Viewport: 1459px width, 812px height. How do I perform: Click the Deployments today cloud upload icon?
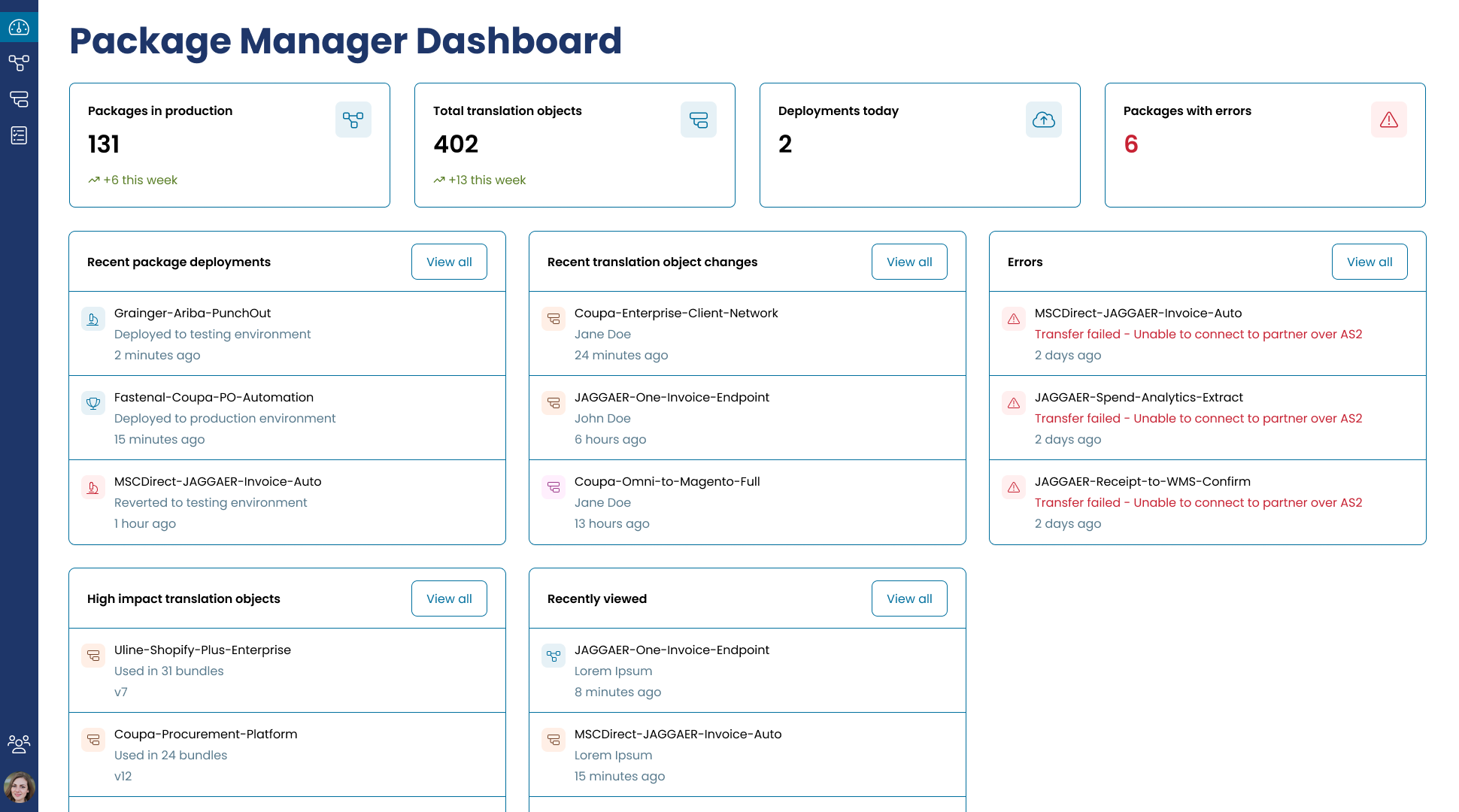click(1043, 120)
